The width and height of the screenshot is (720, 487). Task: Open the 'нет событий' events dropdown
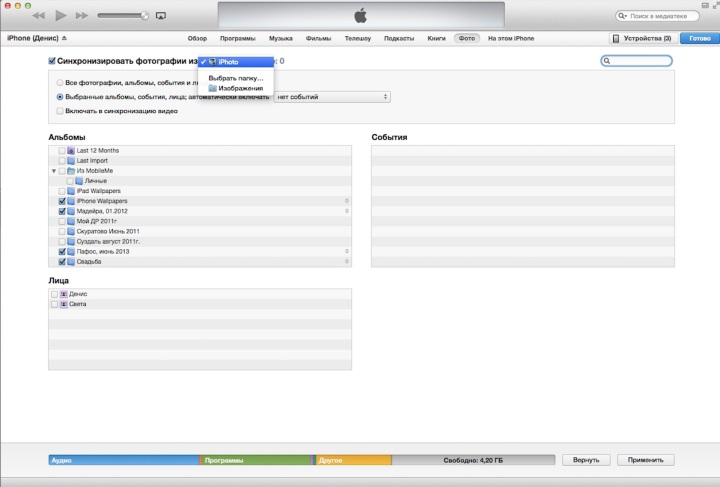click(x=332, y=97)
